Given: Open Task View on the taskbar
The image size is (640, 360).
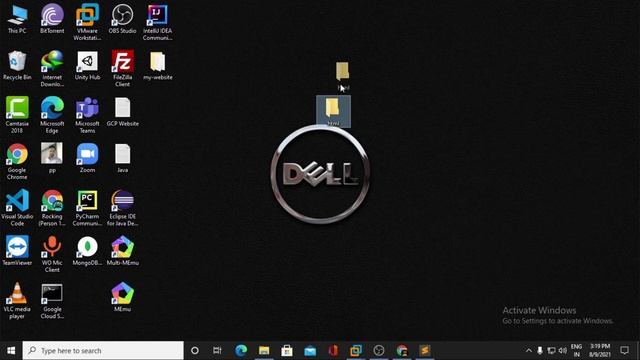Looking at the screenshot, I should [x=217, y=351].
